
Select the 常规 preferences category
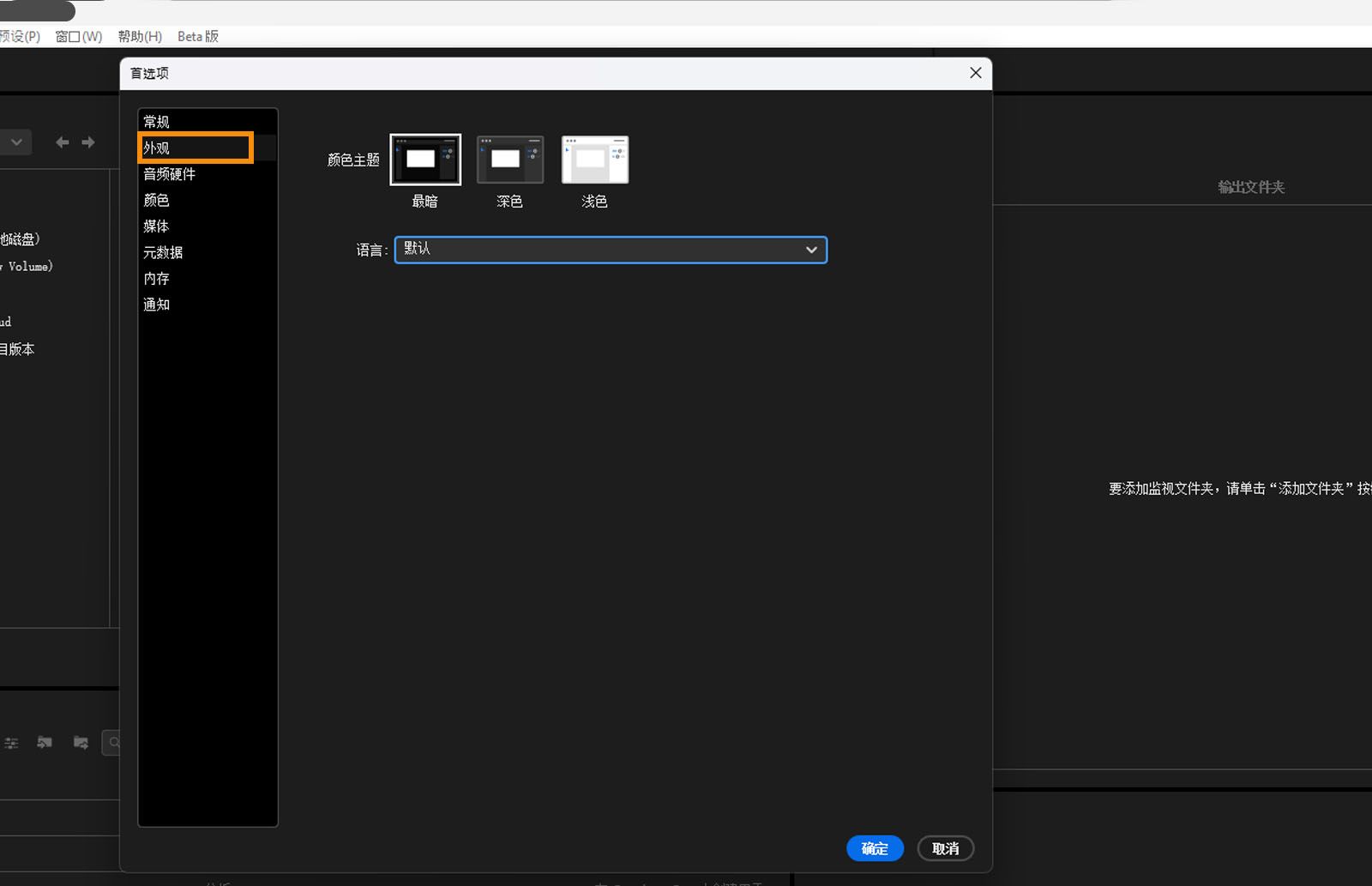[x=208, y=122]
